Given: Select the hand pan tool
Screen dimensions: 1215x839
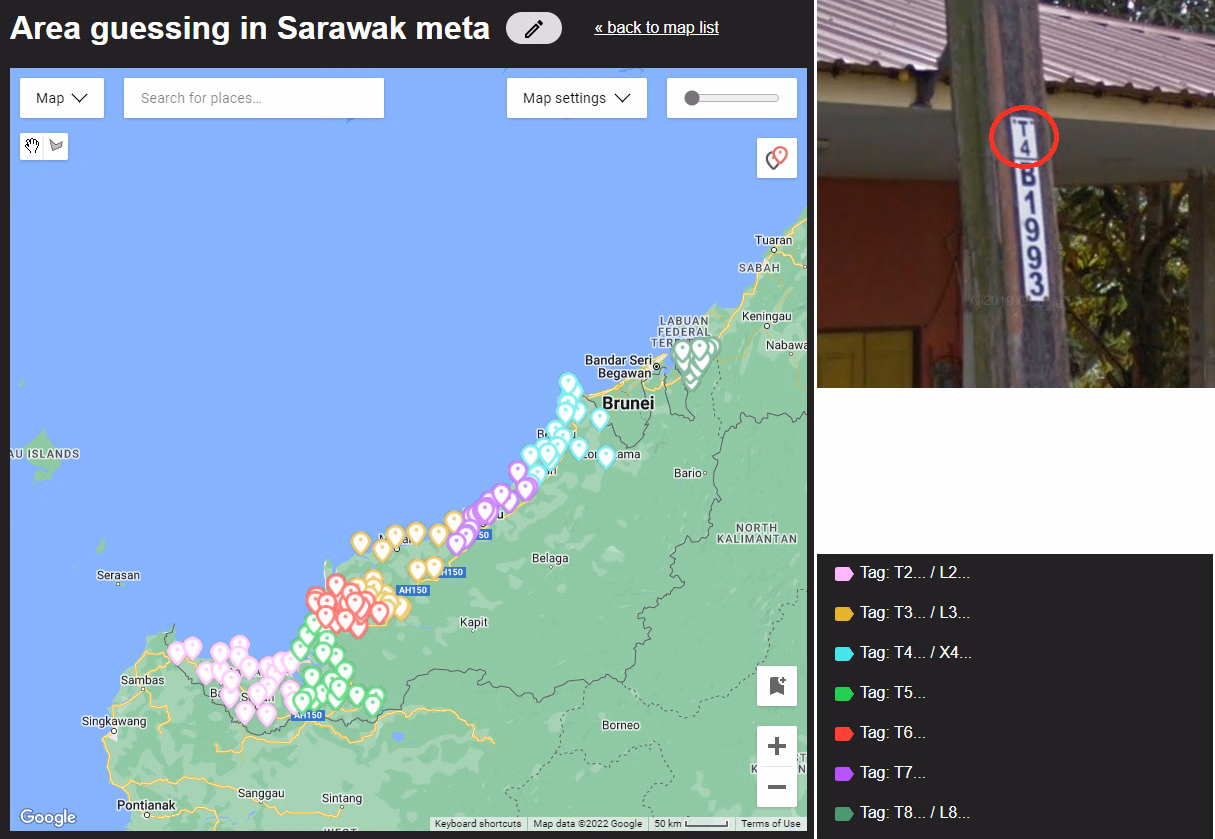Looking at the screenshot, I should pyautogui.click(x=33, y=146).
